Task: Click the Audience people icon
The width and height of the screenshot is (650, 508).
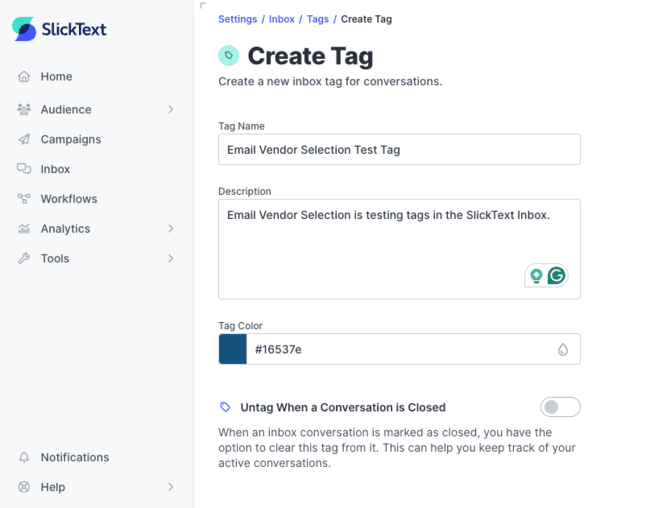Action: click(24, 109)
